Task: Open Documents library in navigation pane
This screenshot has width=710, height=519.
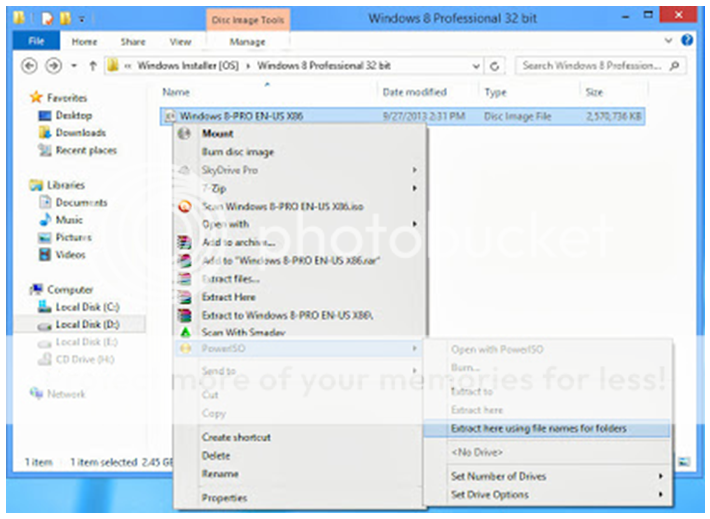Action: point(82,202)
